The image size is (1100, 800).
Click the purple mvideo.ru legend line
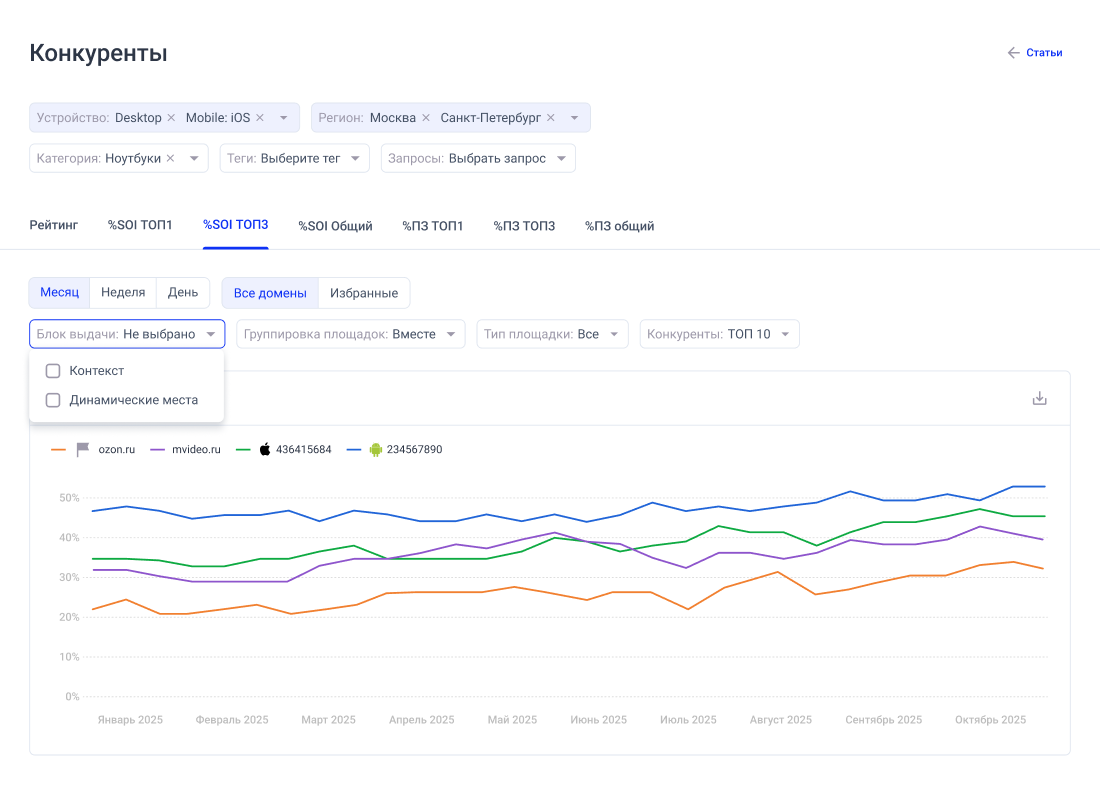[157, 450]
